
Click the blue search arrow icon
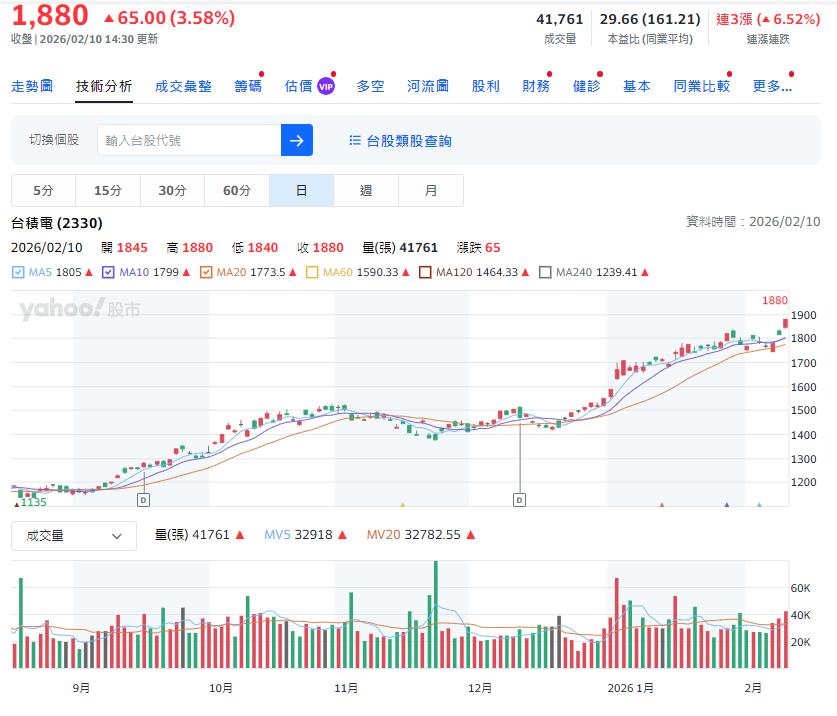tap(296, 139)
